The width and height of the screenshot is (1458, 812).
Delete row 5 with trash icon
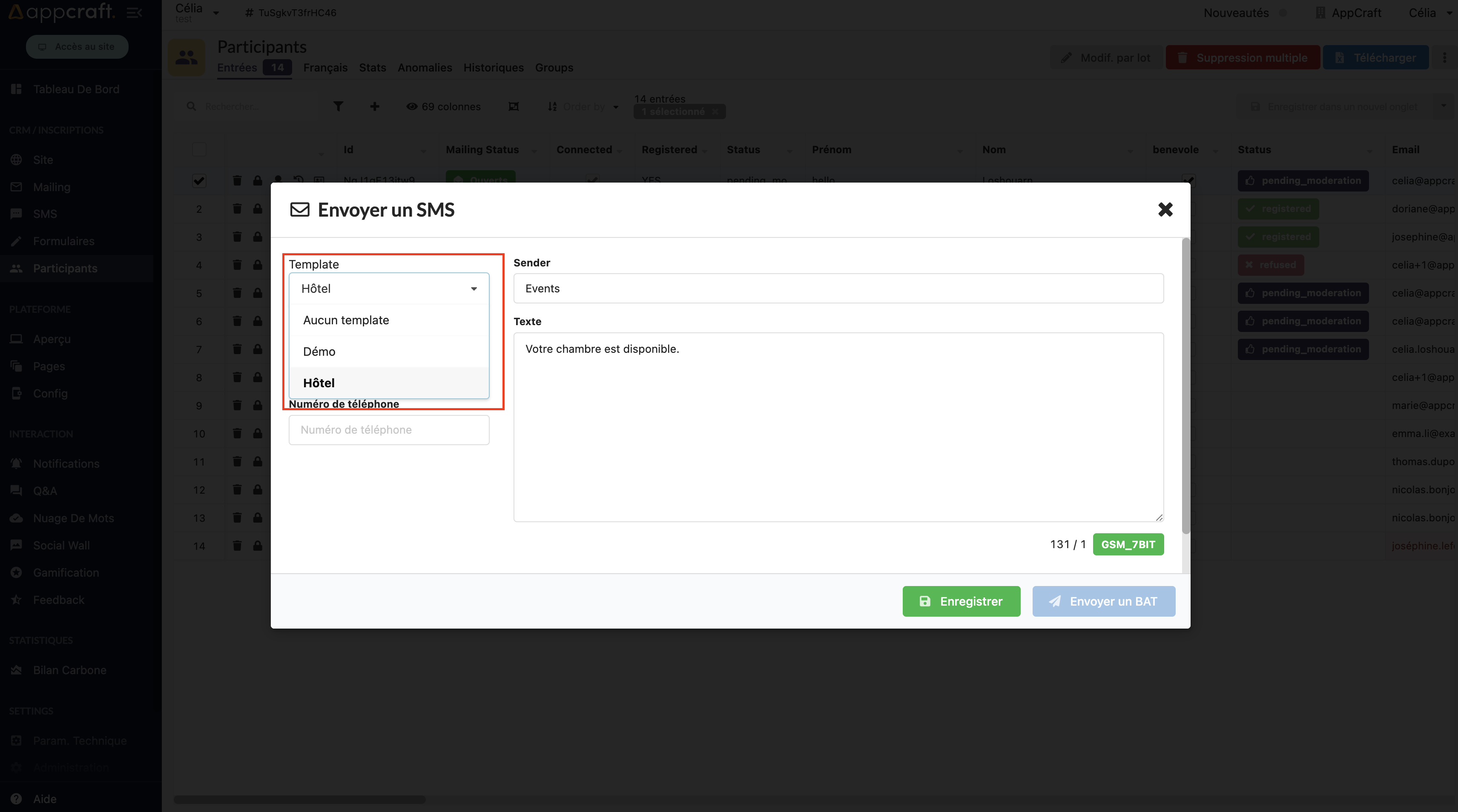237,293
